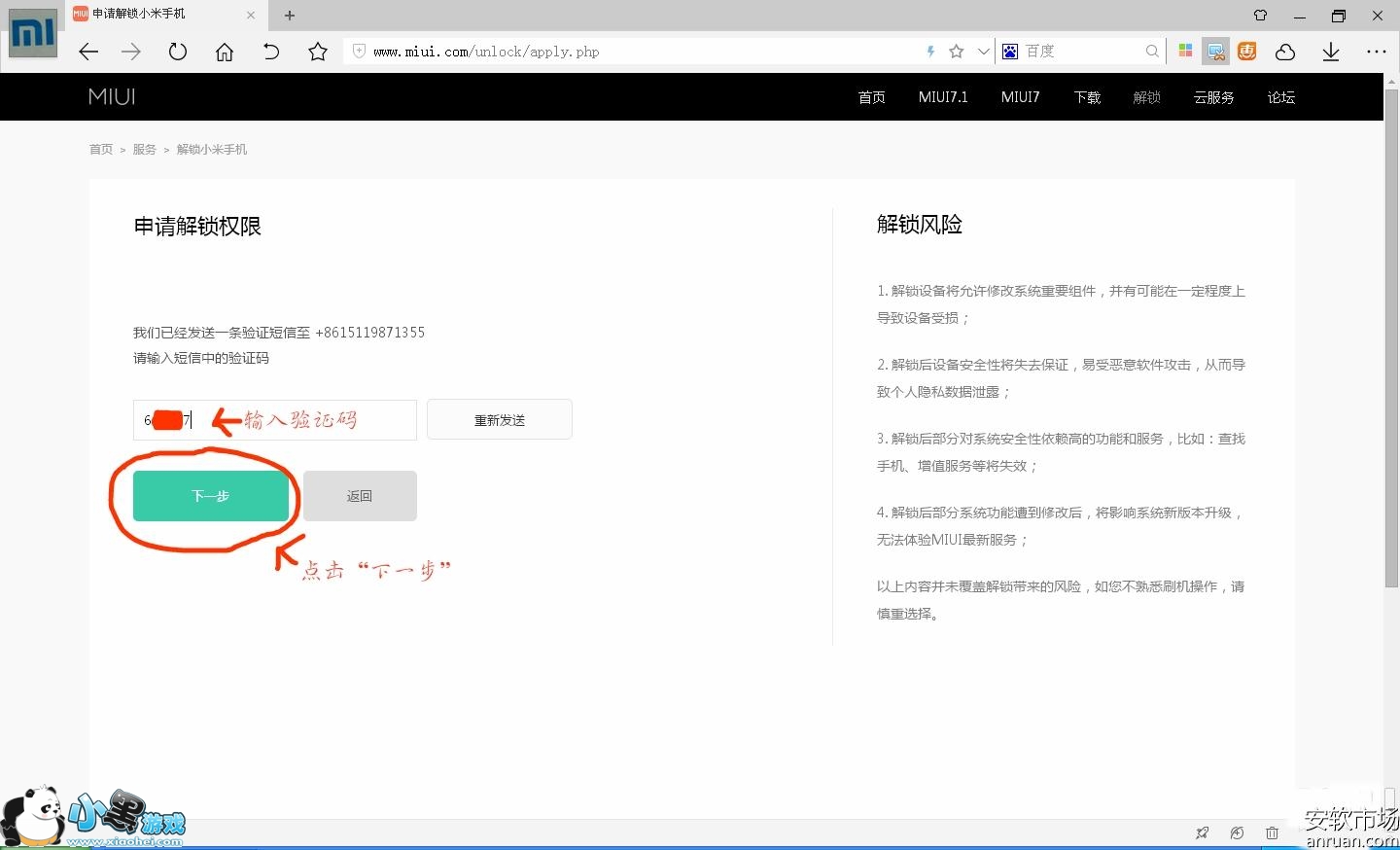This screenshot has height=850, width=1400.
Task: Click the rocket accelerator icon in status bar
Action: coord(1203,832)
